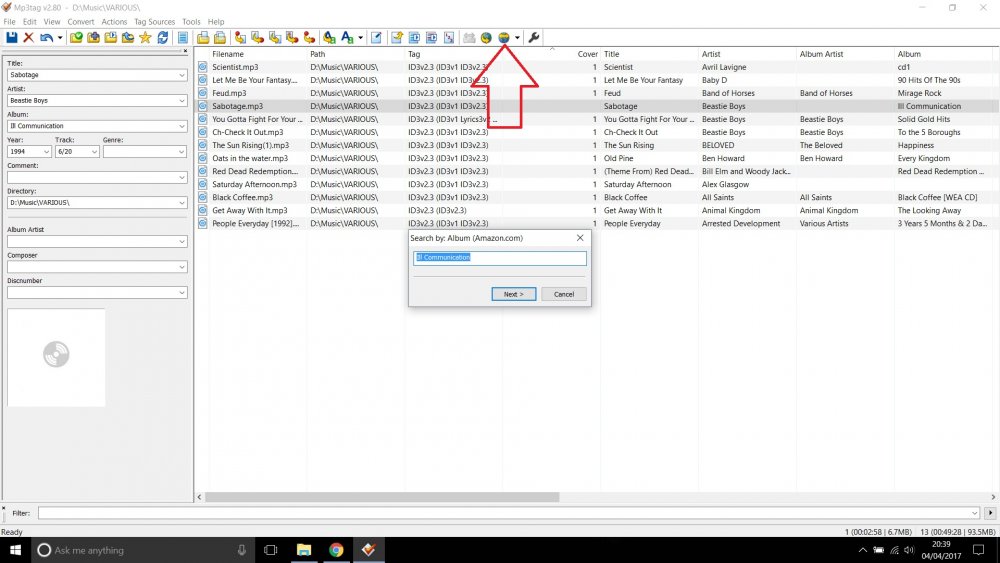This screenshot has height=563, width=1000.
Task: Select the Black Coffee.mp3 row
Action: click(596, 198)
